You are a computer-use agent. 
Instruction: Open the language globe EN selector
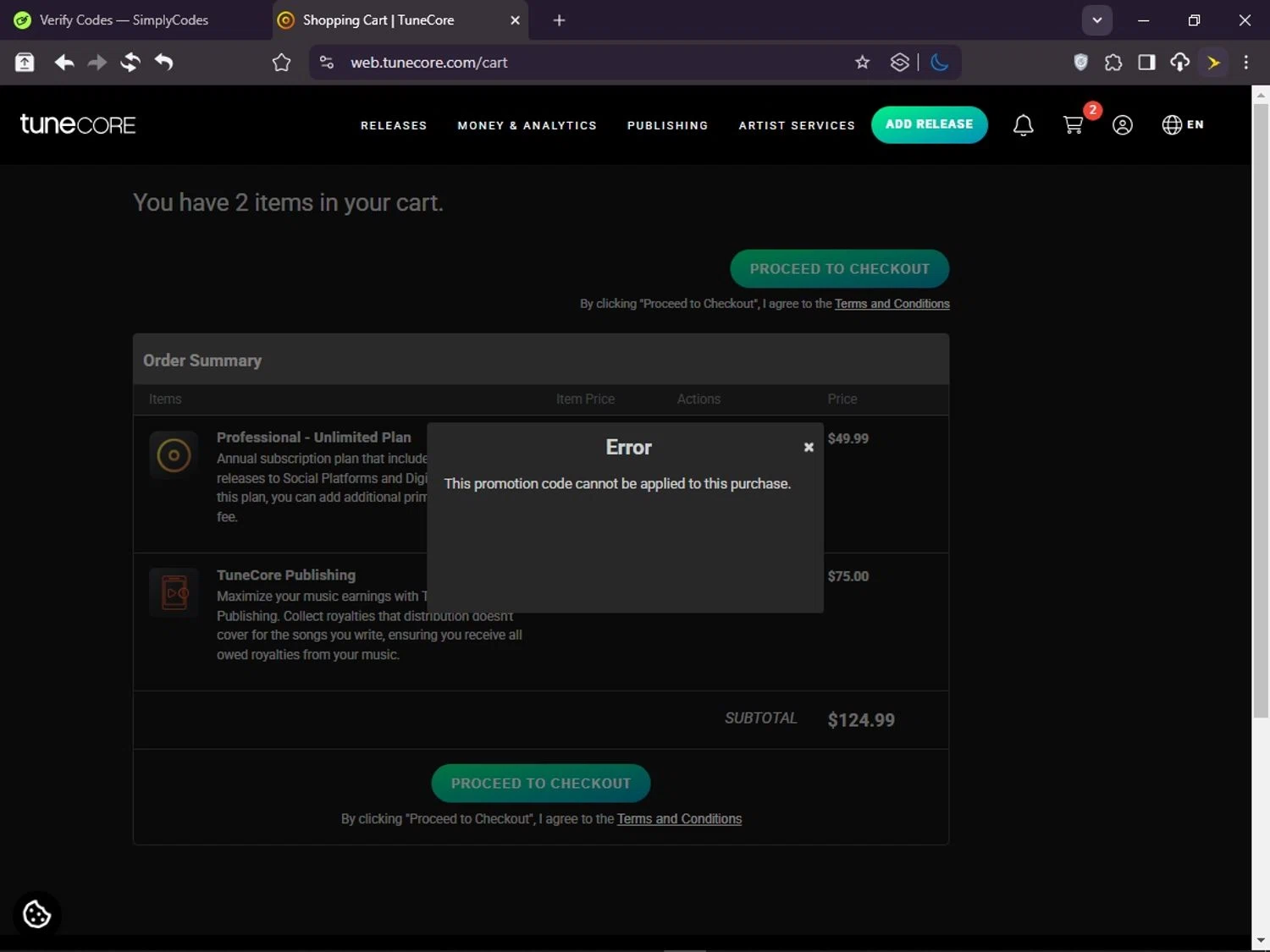click(x=1182, y=125)
